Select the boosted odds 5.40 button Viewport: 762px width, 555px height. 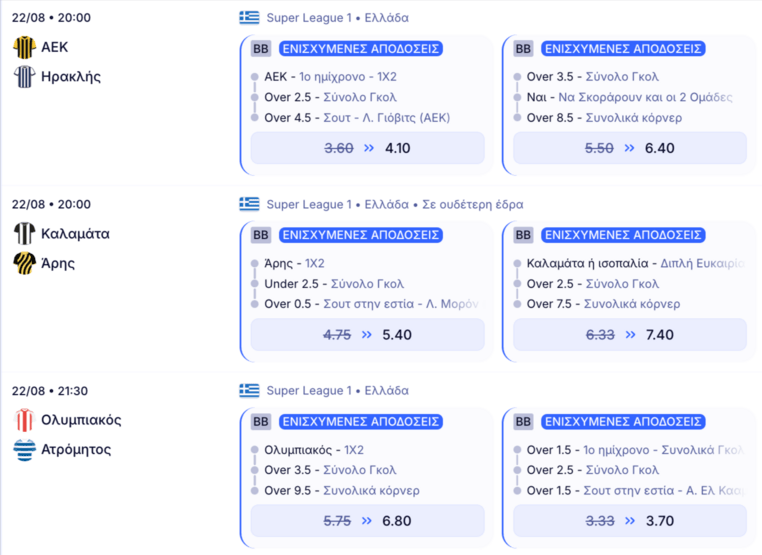coord(367,334)
